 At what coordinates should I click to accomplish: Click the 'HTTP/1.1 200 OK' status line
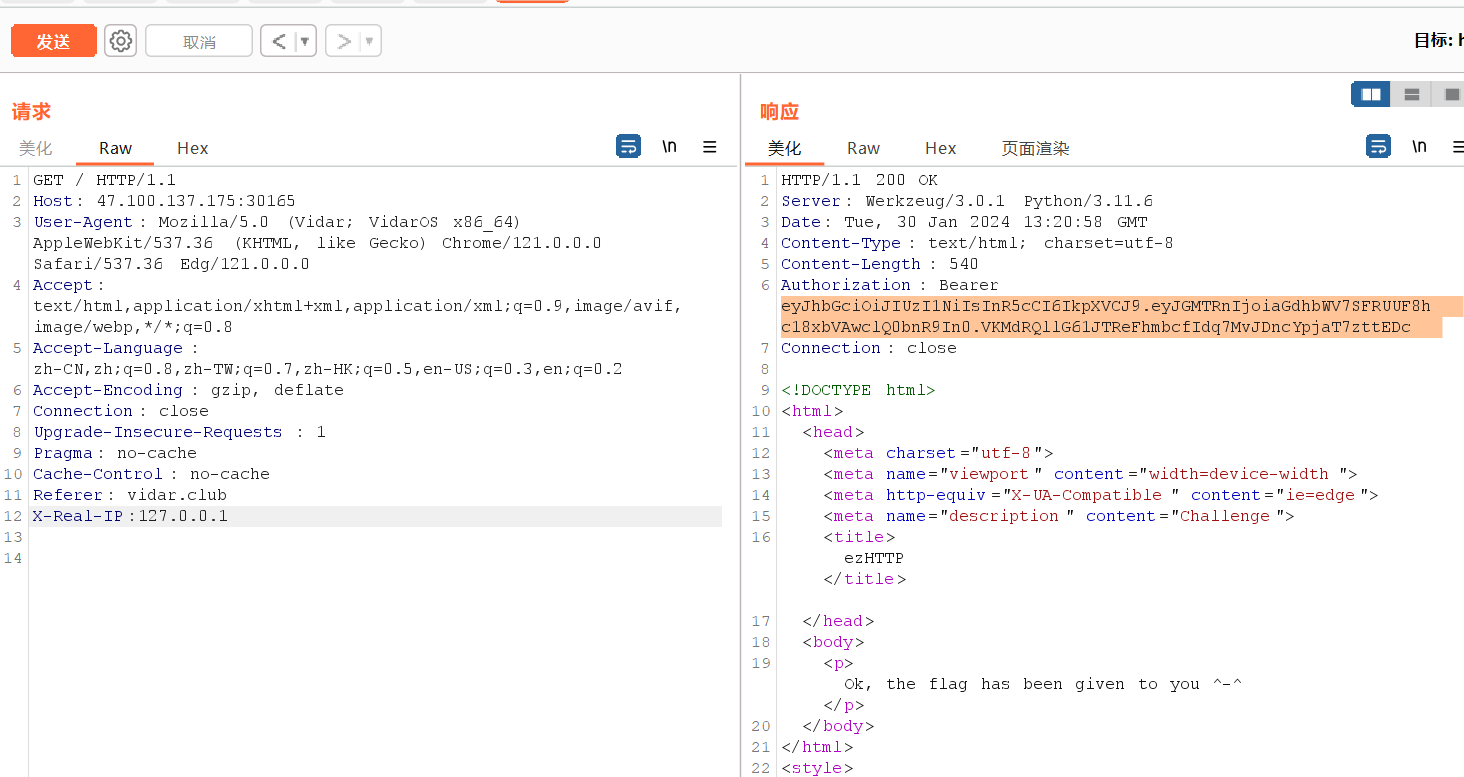coord(860,180)
